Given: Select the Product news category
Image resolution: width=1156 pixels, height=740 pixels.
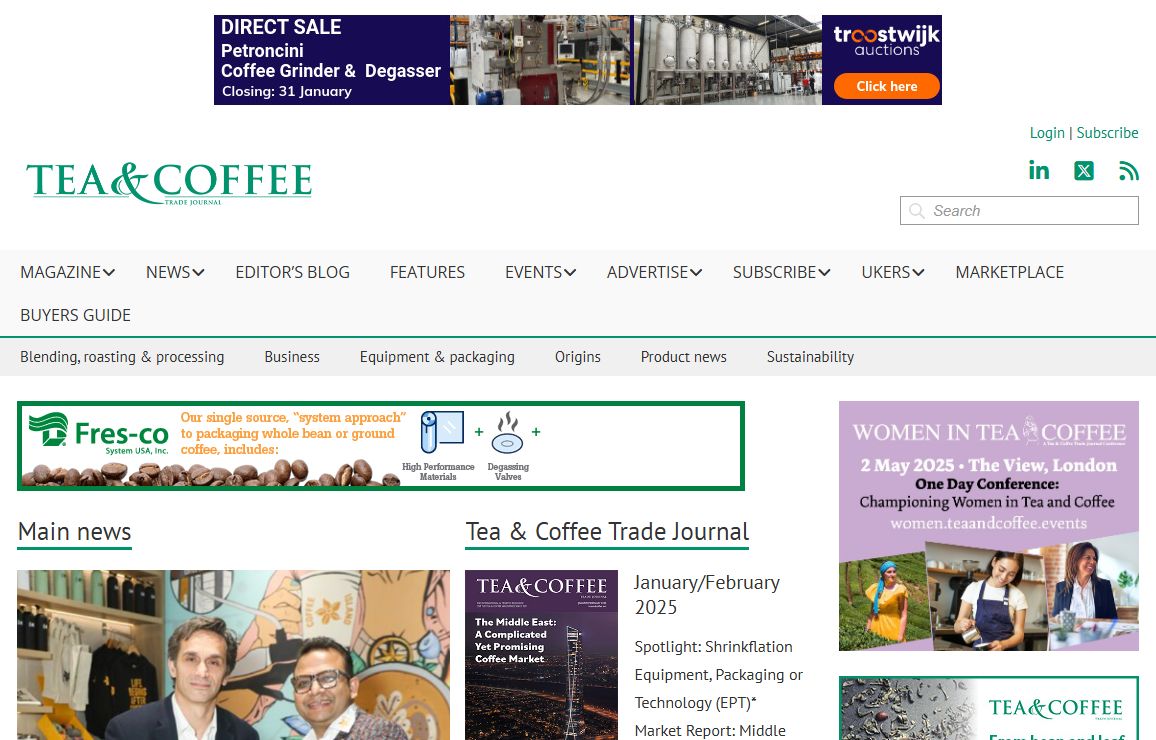Looking at the screenshot, I should pyautogui.click(x=683, y=357).
